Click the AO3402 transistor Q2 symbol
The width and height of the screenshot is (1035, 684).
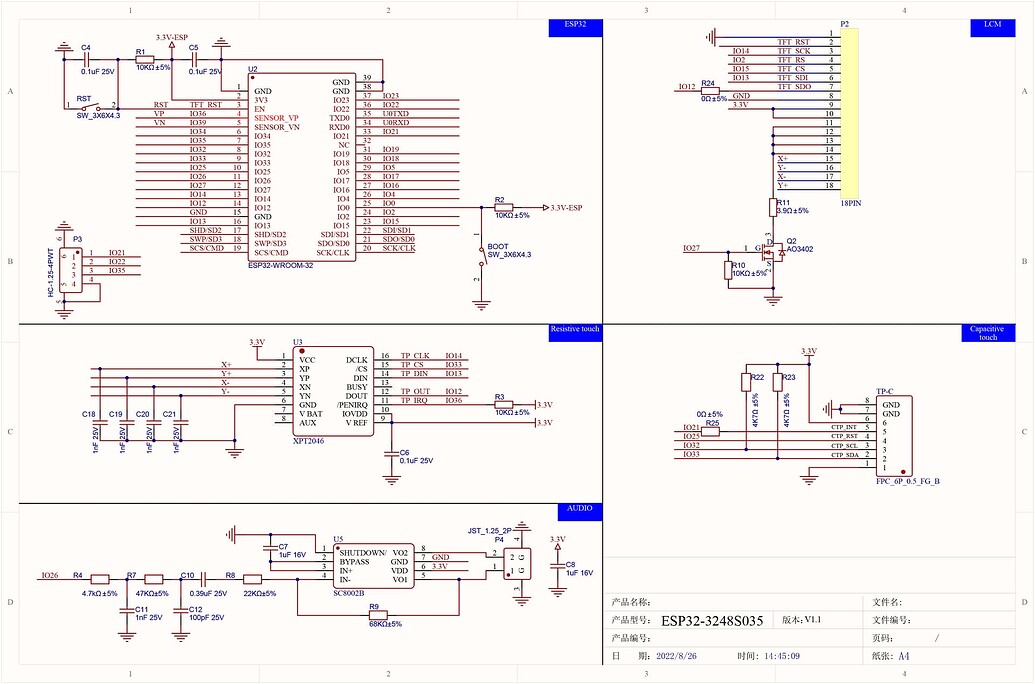coord(770,250)
